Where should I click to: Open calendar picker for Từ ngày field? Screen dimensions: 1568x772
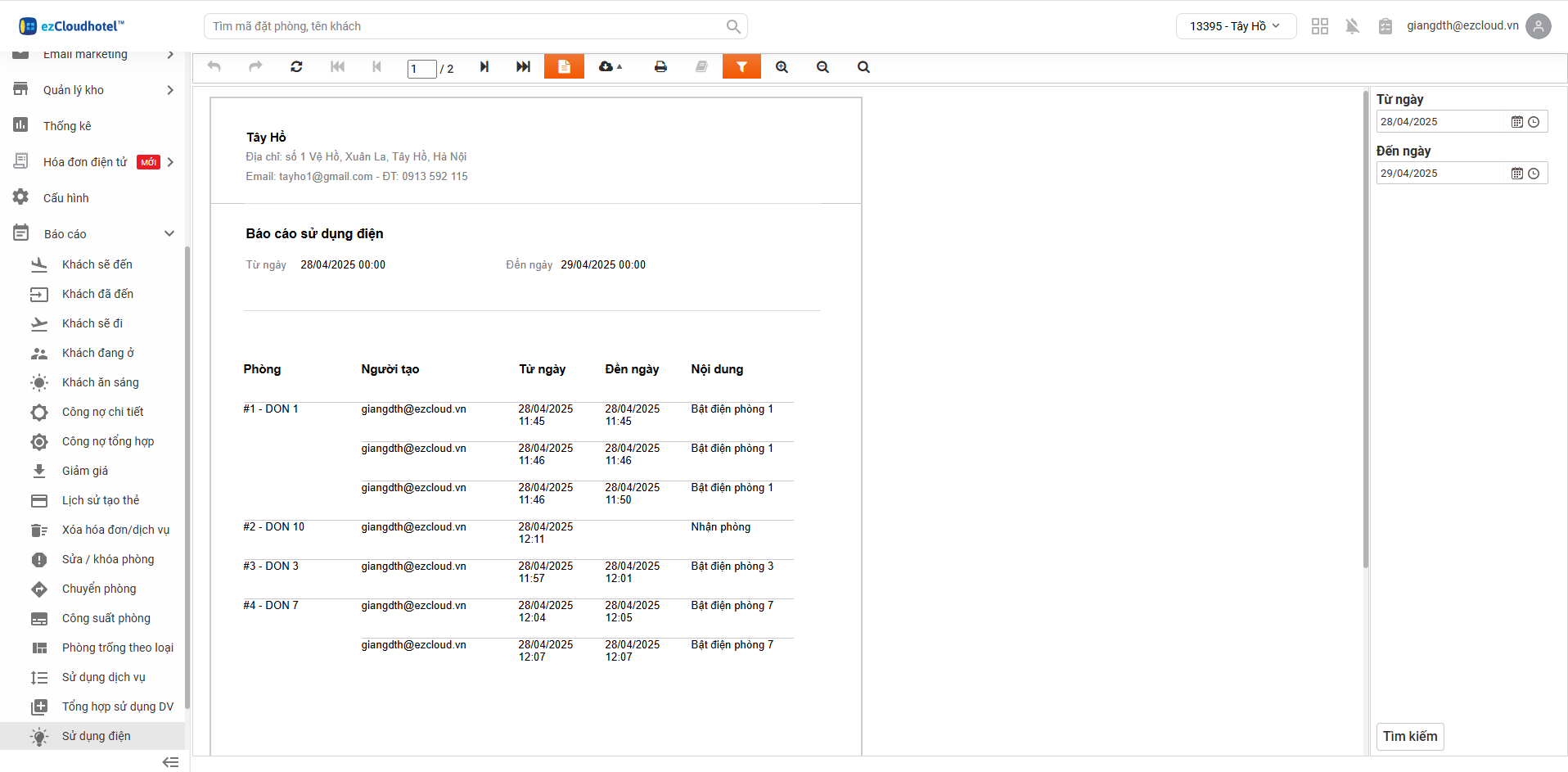[x=1516, y=122]
